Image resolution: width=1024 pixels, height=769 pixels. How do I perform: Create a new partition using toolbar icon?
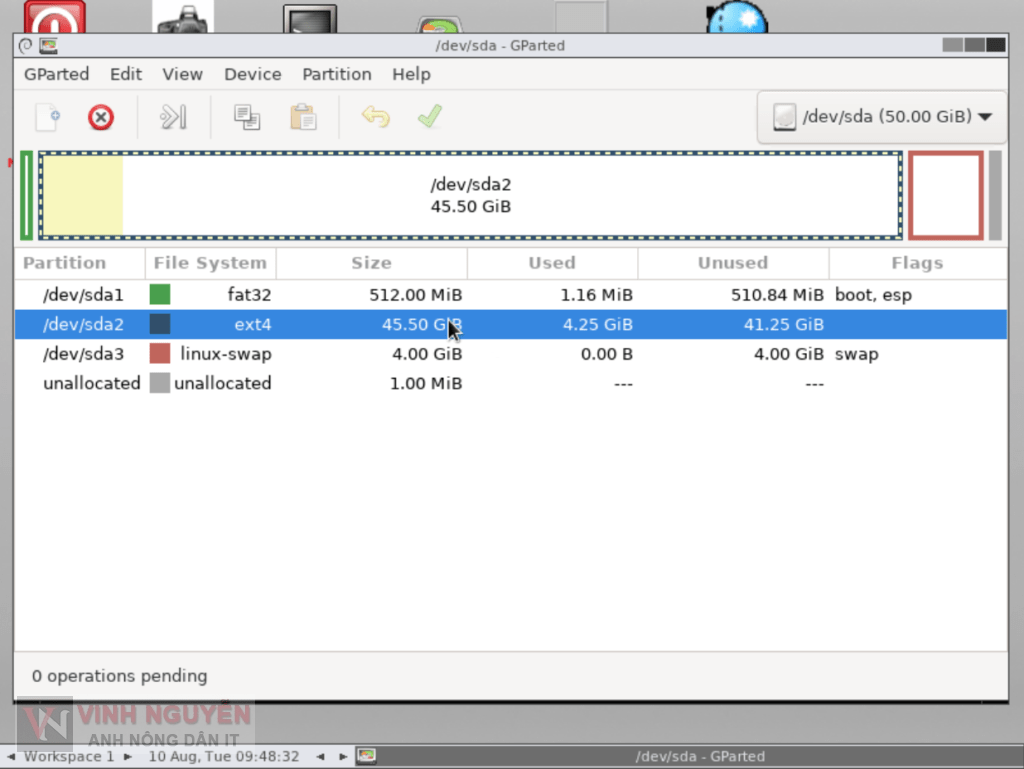[x=46, y=117]
